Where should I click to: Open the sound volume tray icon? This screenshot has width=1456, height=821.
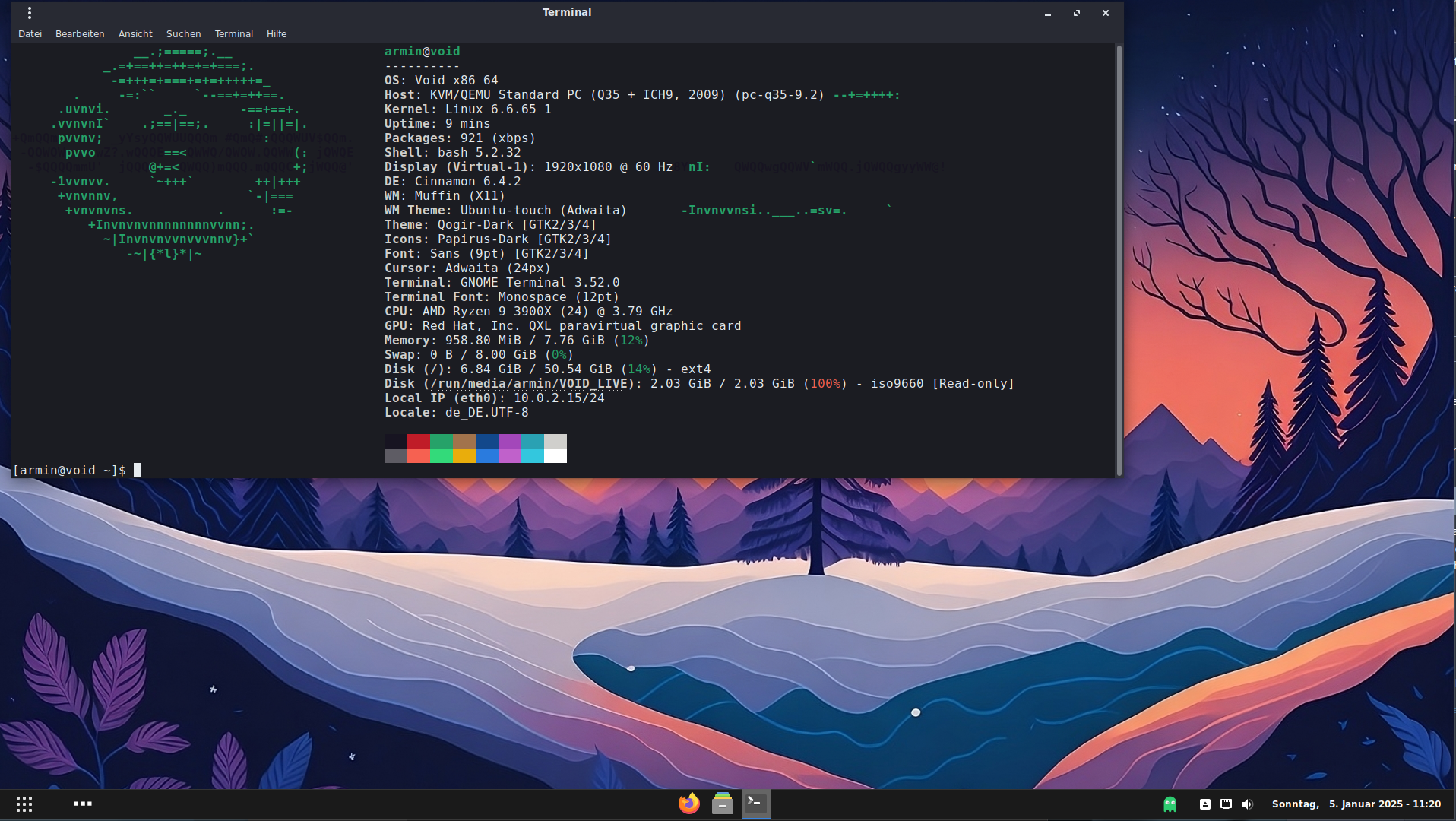click(x=1247, y=804)
